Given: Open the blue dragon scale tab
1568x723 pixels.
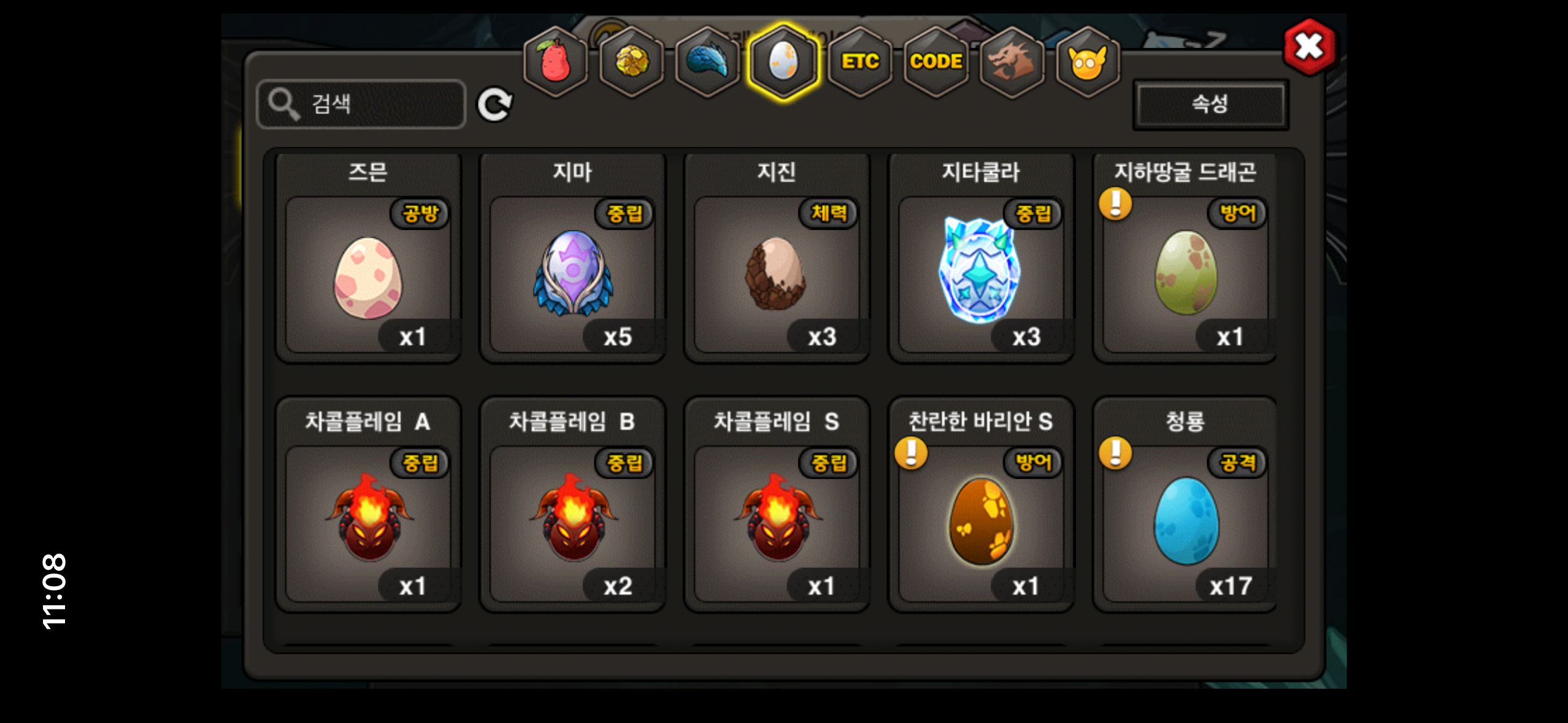Looking at the screenshot, I should pyautogui.click(x=707, y=62).
